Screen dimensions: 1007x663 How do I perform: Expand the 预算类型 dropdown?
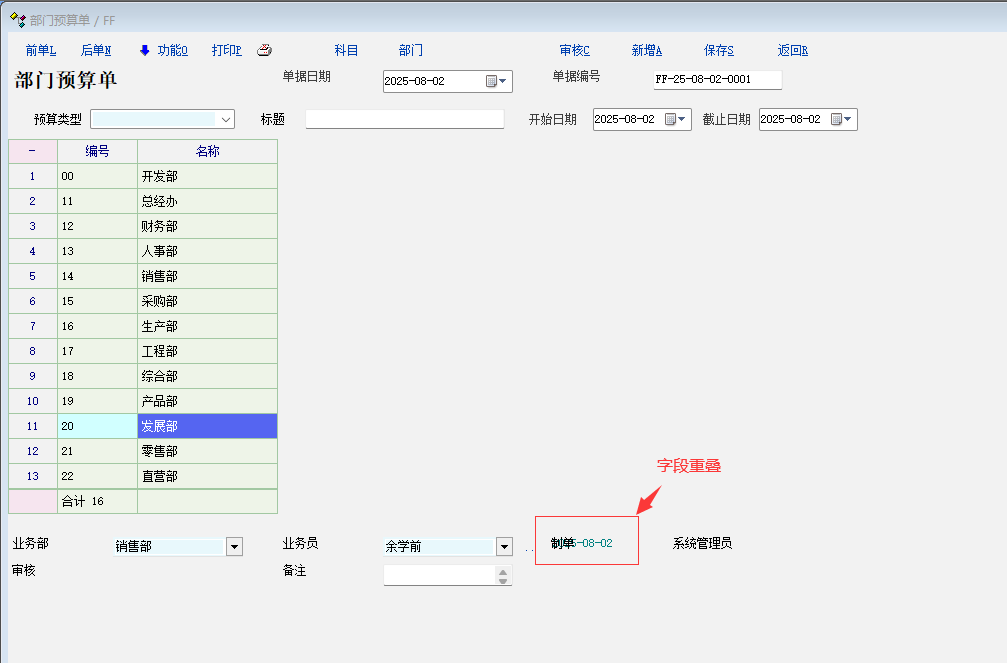pyautogui.click(x=226, y=120)
